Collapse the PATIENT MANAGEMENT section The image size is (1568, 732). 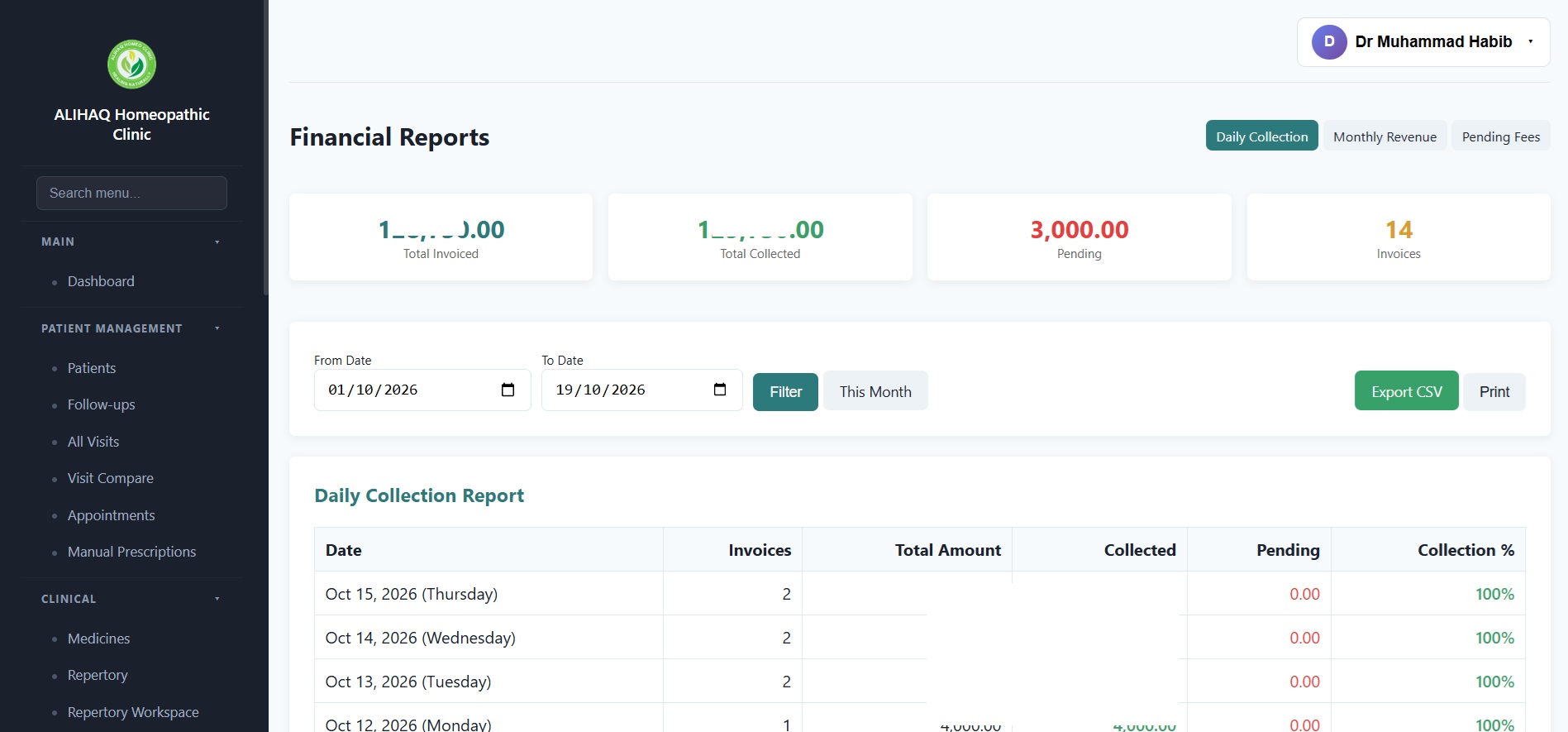tap(131, 328)
